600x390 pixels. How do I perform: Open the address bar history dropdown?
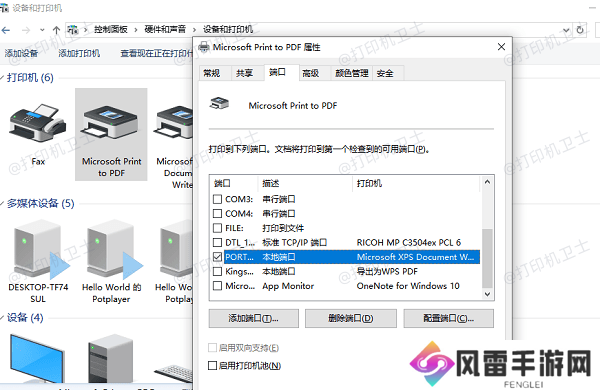pyautogui.click(x=566, y=30)
